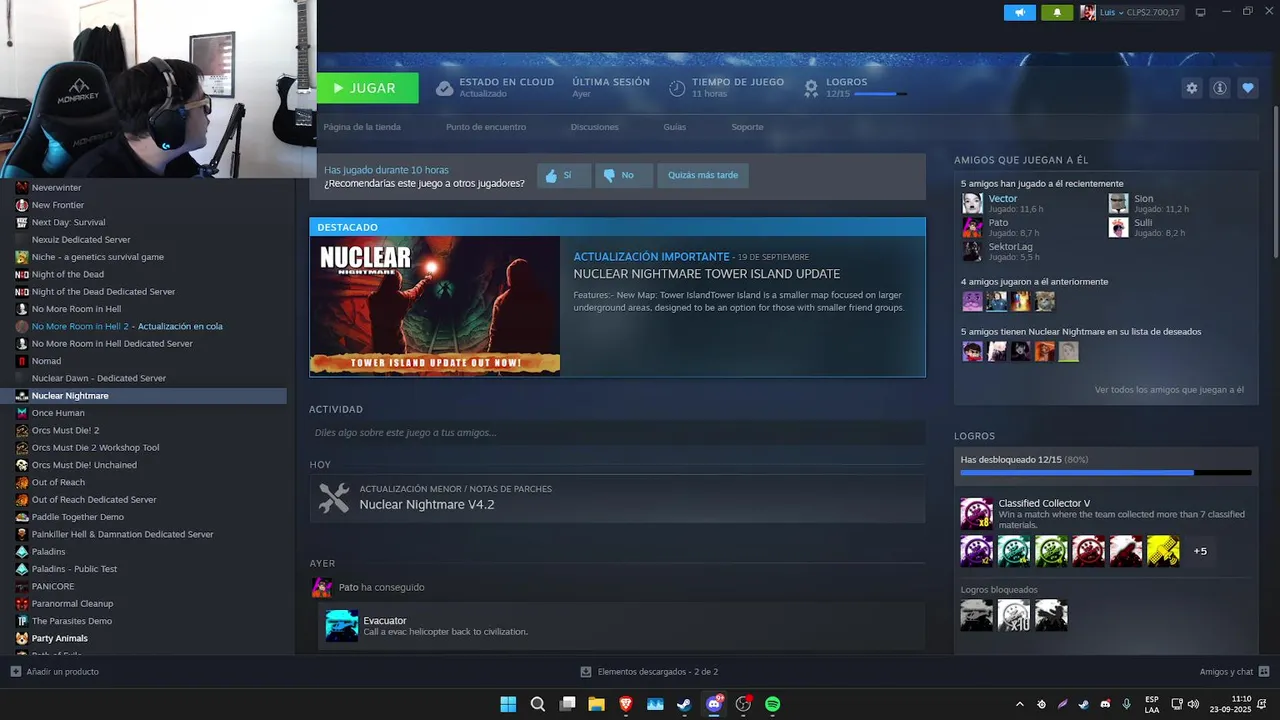The width and height of the screenshot is (1280, 720).
Task: Open friend Sion's avatar
Action: pos(1118,203)
